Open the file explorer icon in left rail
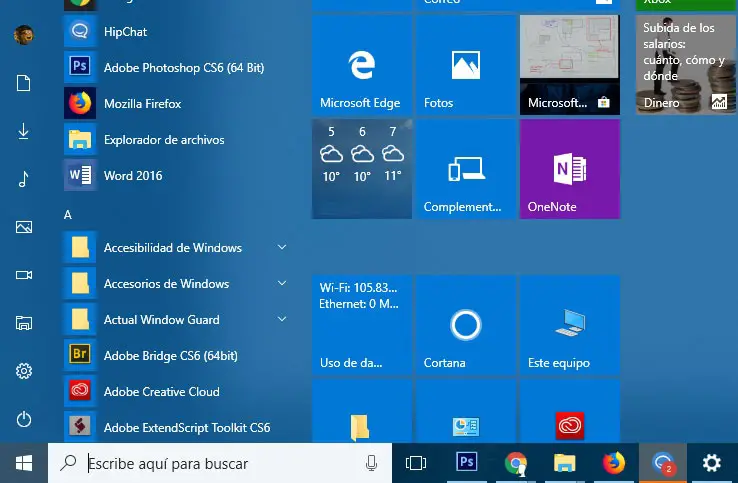 [24, 323]
